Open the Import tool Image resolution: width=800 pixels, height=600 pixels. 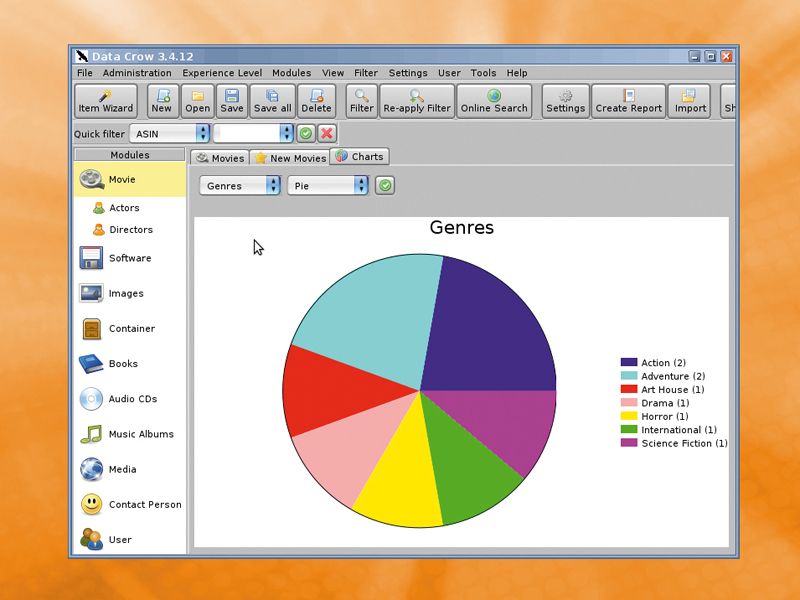[x=689, y=99]
